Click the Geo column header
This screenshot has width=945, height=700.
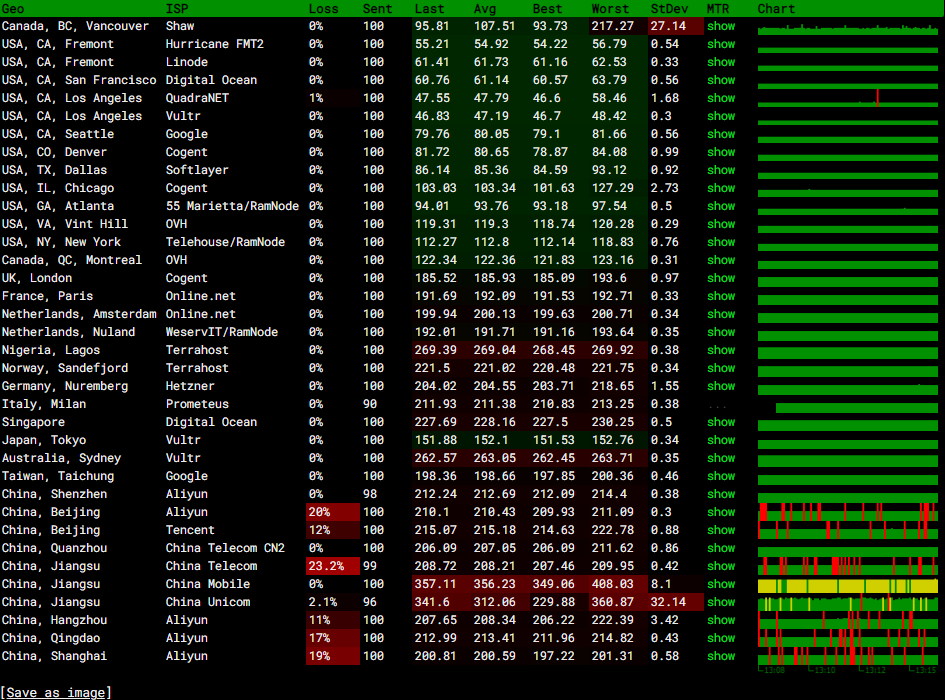[x=13, y=9]
